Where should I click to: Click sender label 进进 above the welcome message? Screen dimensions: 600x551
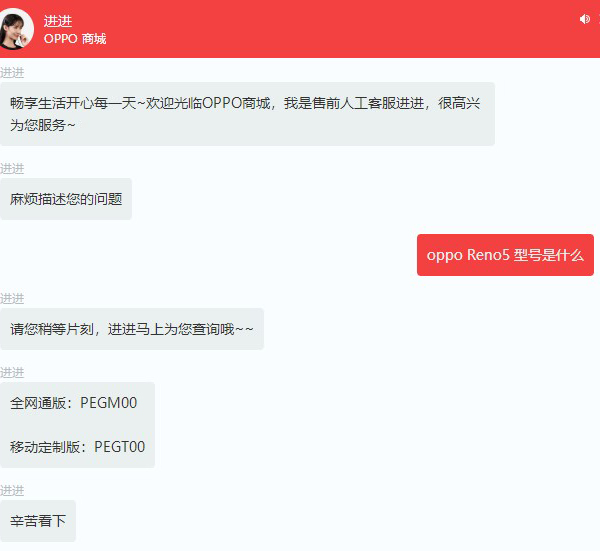coord(12,73)
